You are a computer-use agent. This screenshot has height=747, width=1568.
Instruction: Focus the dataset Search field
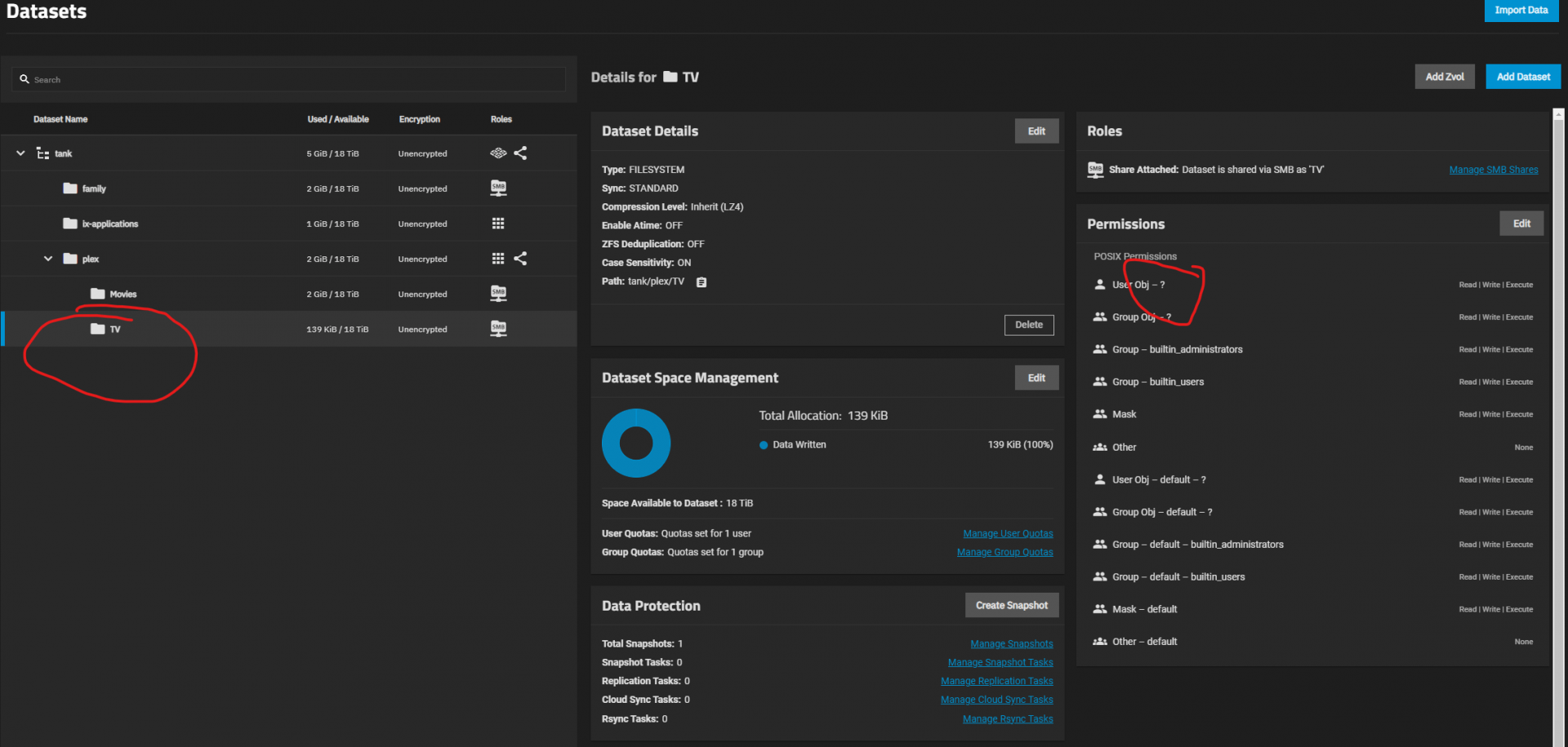point(289,79)
